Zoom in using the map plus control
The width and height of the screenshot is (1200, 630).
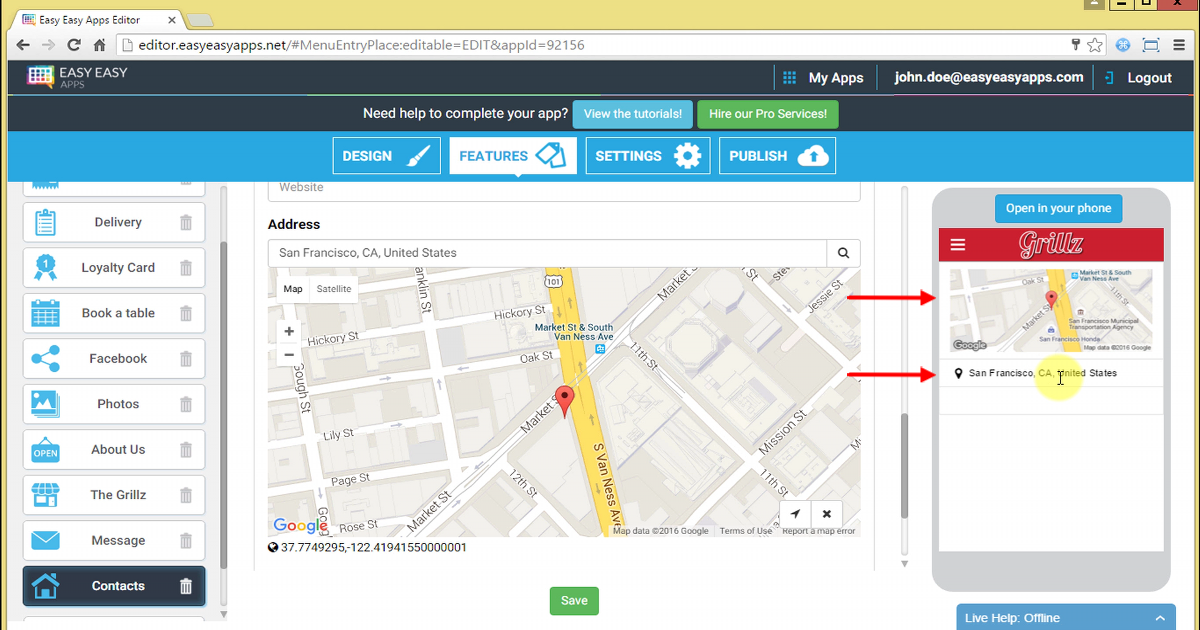(x=288, y=330)
